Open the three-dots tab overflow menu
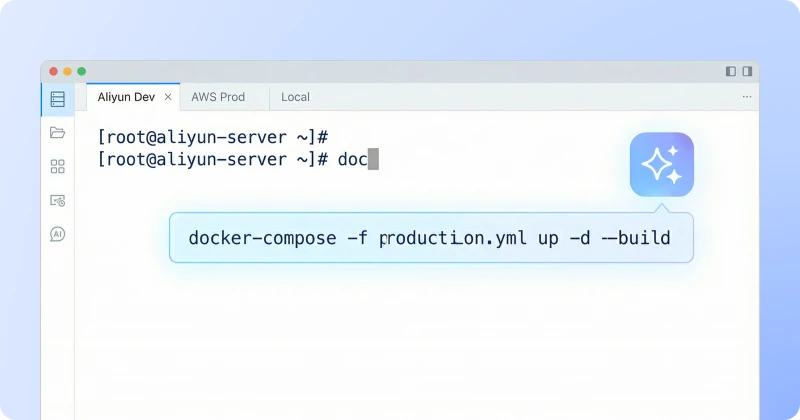Screen dimensions: 800x420 pyautogui.click(x=746, y=97)
